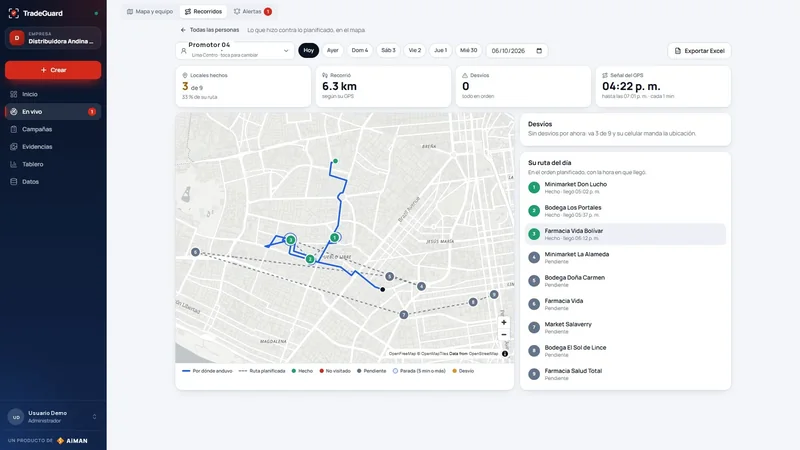Switch to Mapa y equipo tab
The width and height of the screenshot is (800, 450).
click(150, 11)
